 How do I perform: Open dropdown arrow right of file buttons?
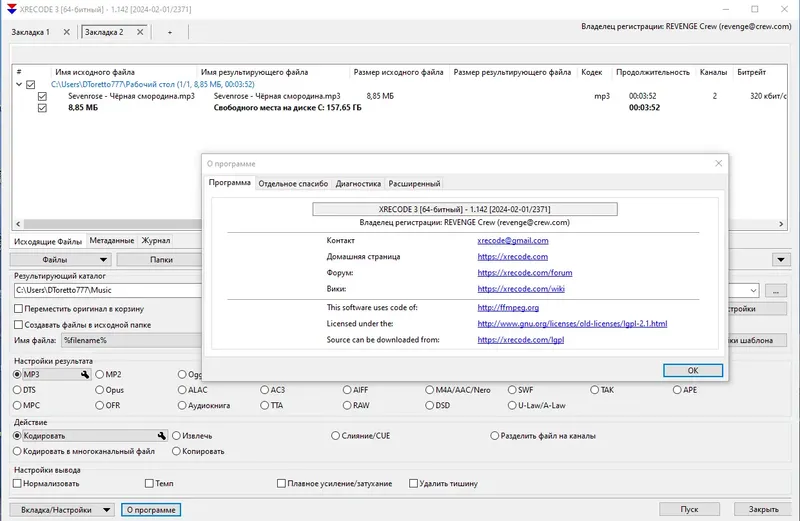point(781,260)
